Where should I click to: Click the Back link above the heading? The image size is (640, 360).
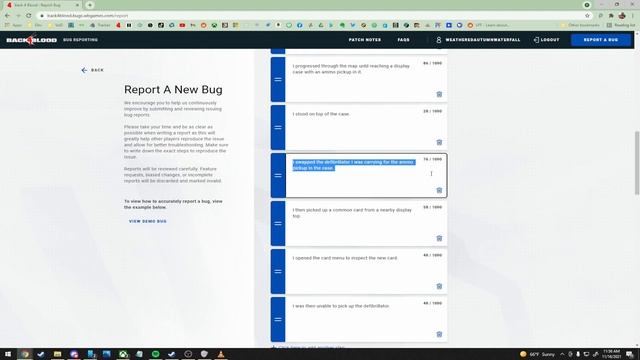93,70
